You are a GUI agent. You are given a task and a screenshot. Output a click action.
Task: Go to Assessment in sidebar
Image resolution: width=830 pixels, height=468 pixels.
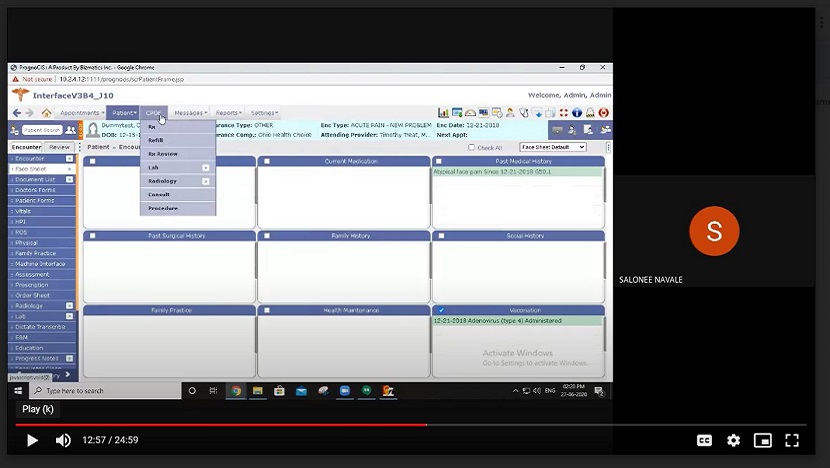click(42, 274)
